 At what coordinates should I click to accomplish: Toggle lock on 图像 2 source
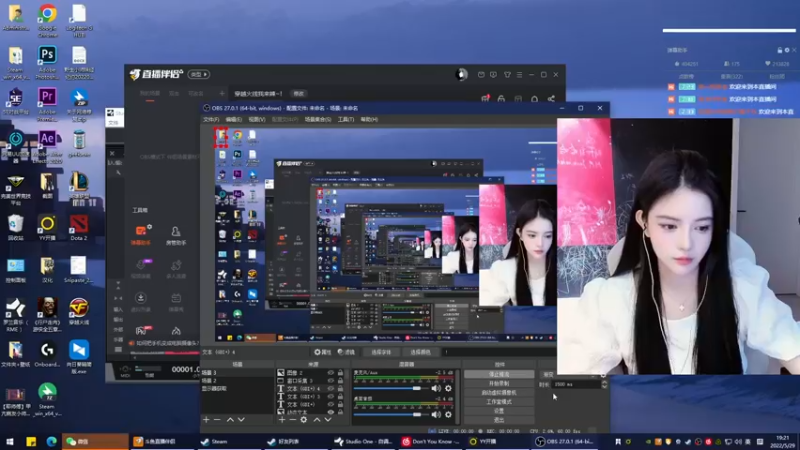coord(340,372)
